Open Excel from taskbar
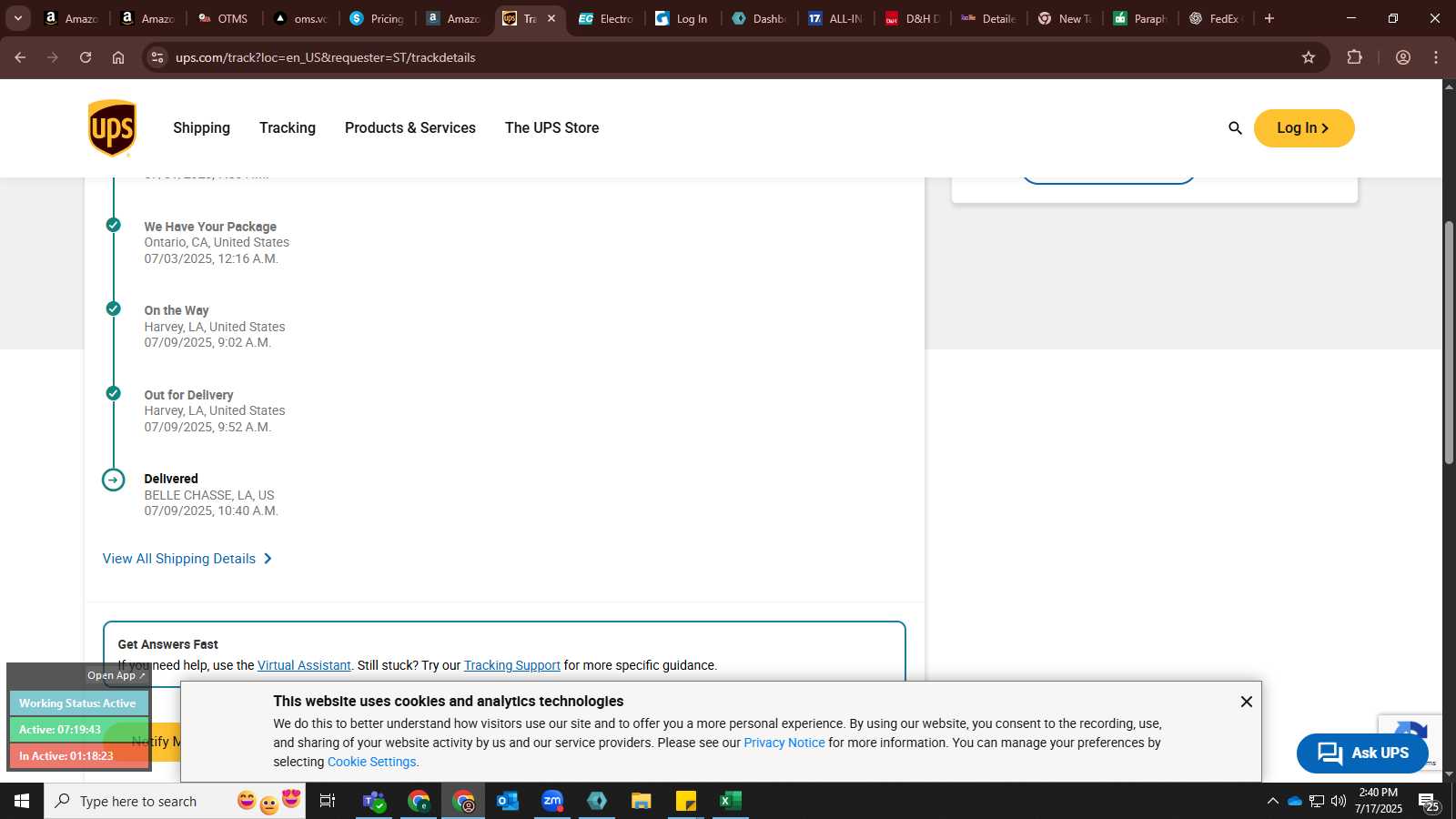Screen dimensions: 1456x819 [x=731, y=801]
